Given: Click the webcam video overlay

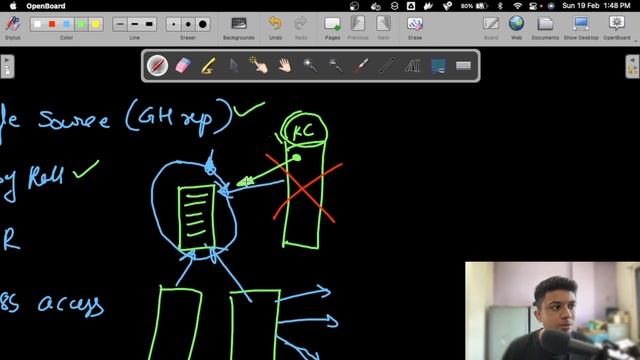Looking at the screenshot, I should pyautogui.click(x=553, y=311).
